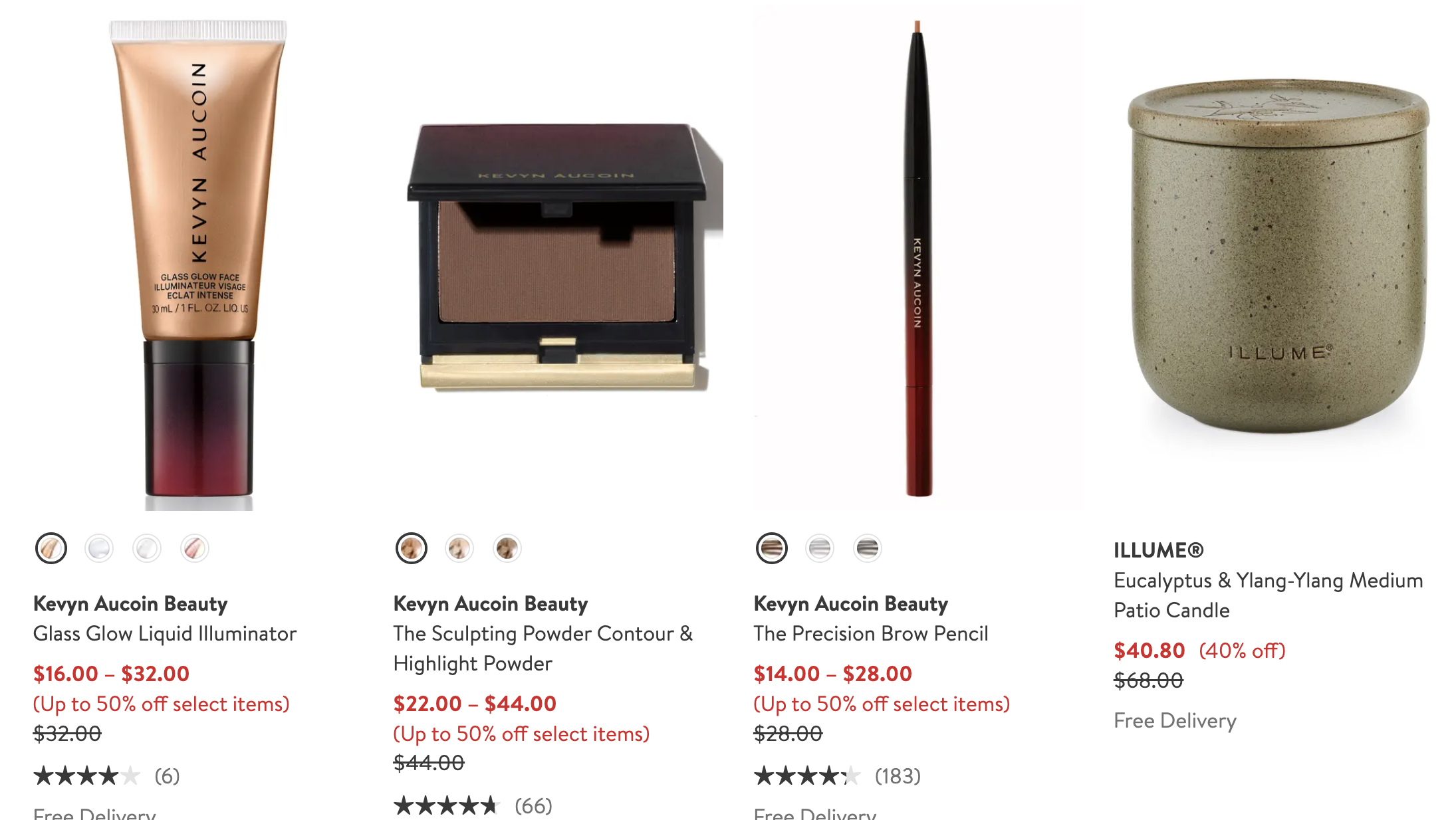This screenshot has height=820, width=1456.
Task: Pick the third dark Brow Pencil swatch
Action: click(x=868, y=548)
